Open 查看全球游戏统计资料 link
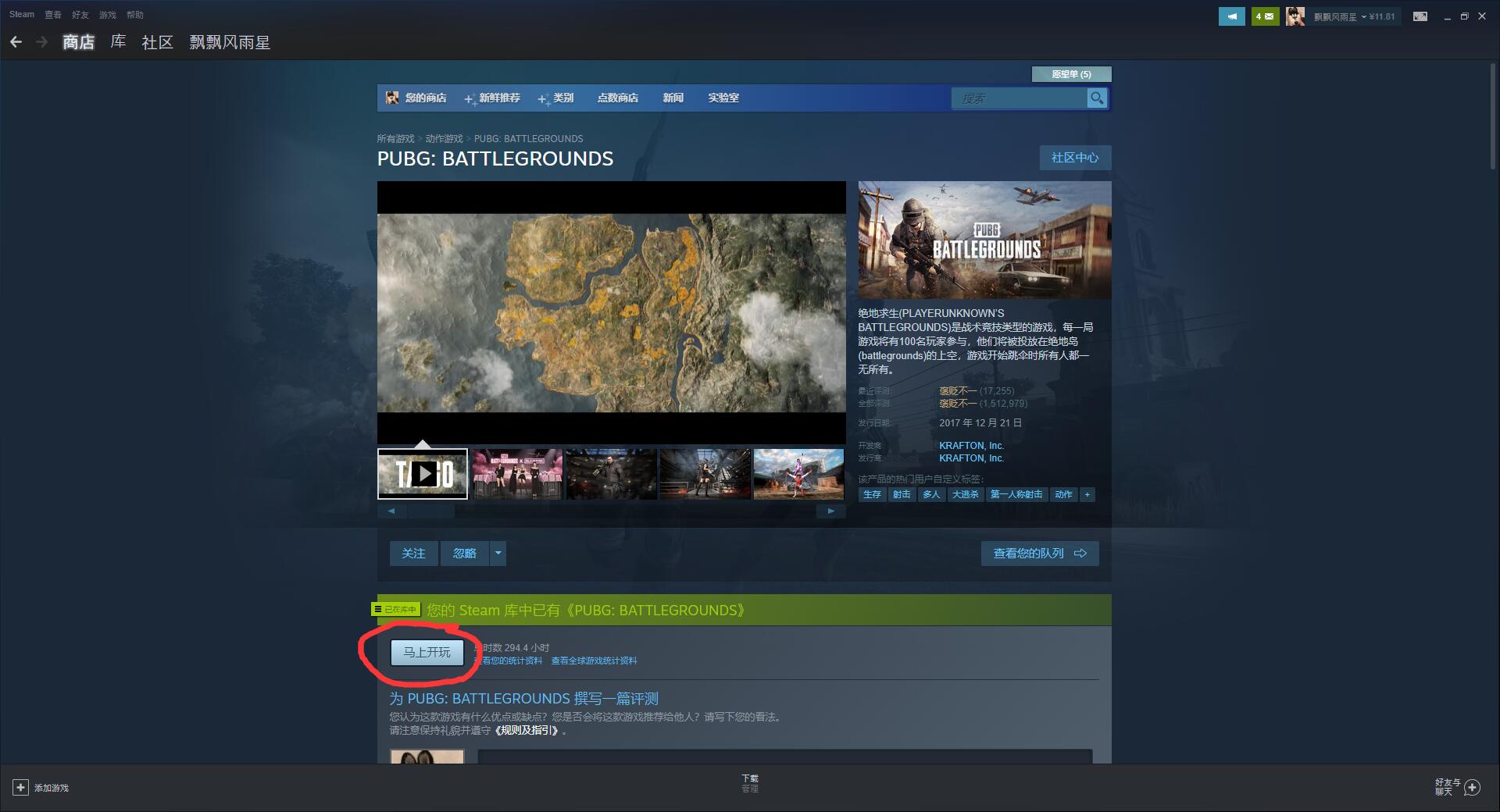The image size is (1500, 812). tap(594, 661)
